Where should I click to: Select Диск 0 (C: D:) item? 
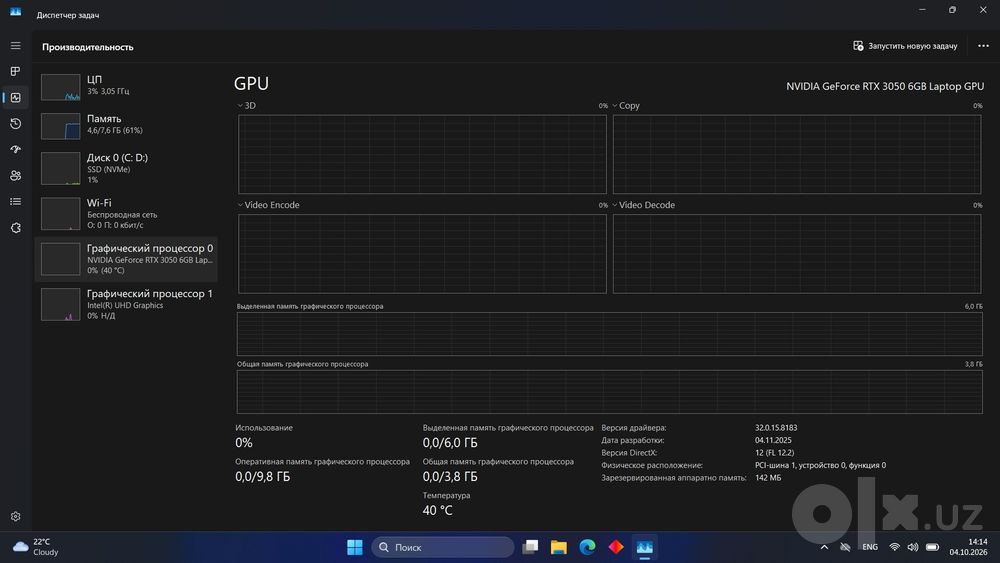pos(126,168)
